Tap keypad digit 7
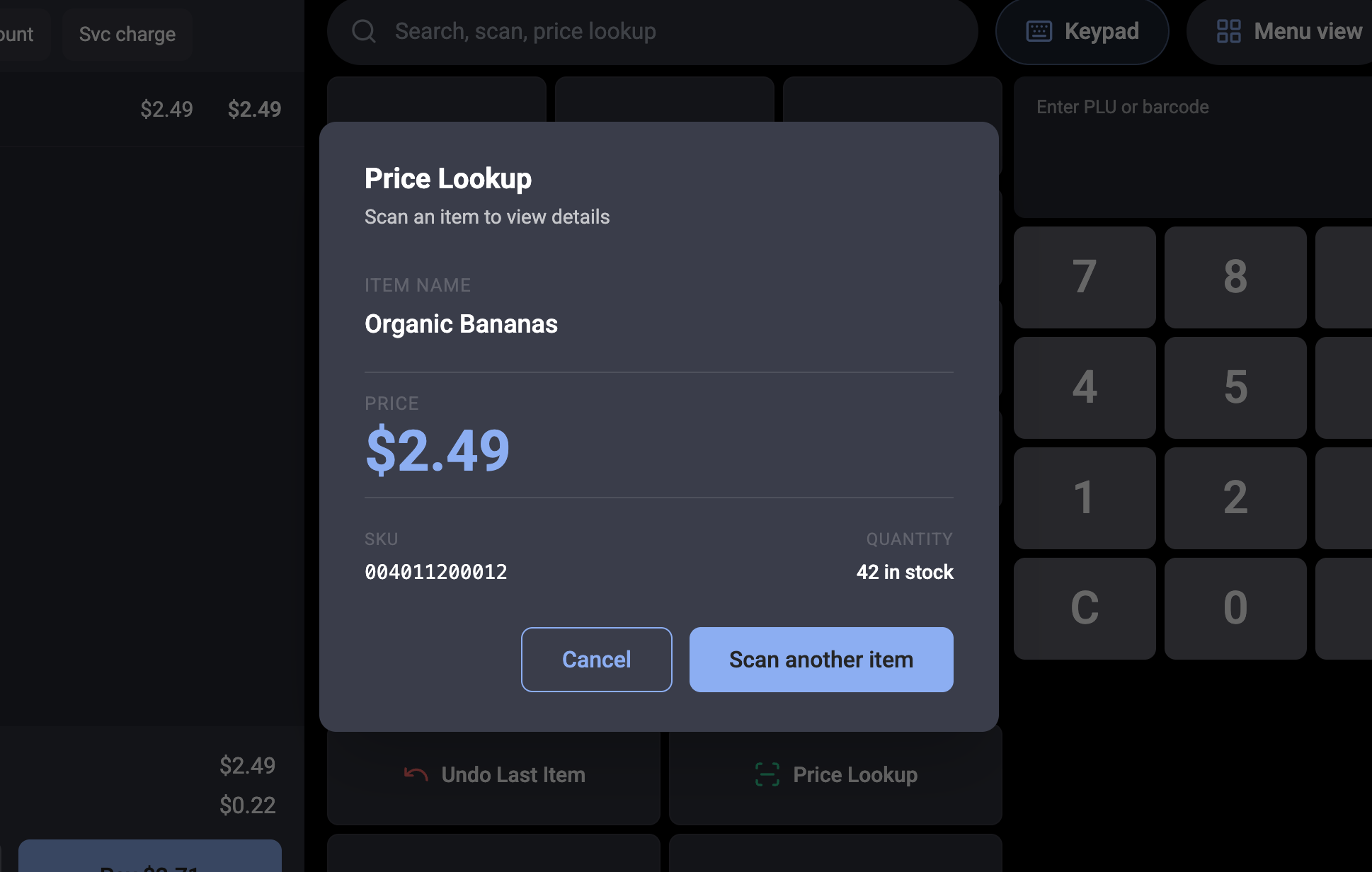1372x872 pixels. point(1085,277)
